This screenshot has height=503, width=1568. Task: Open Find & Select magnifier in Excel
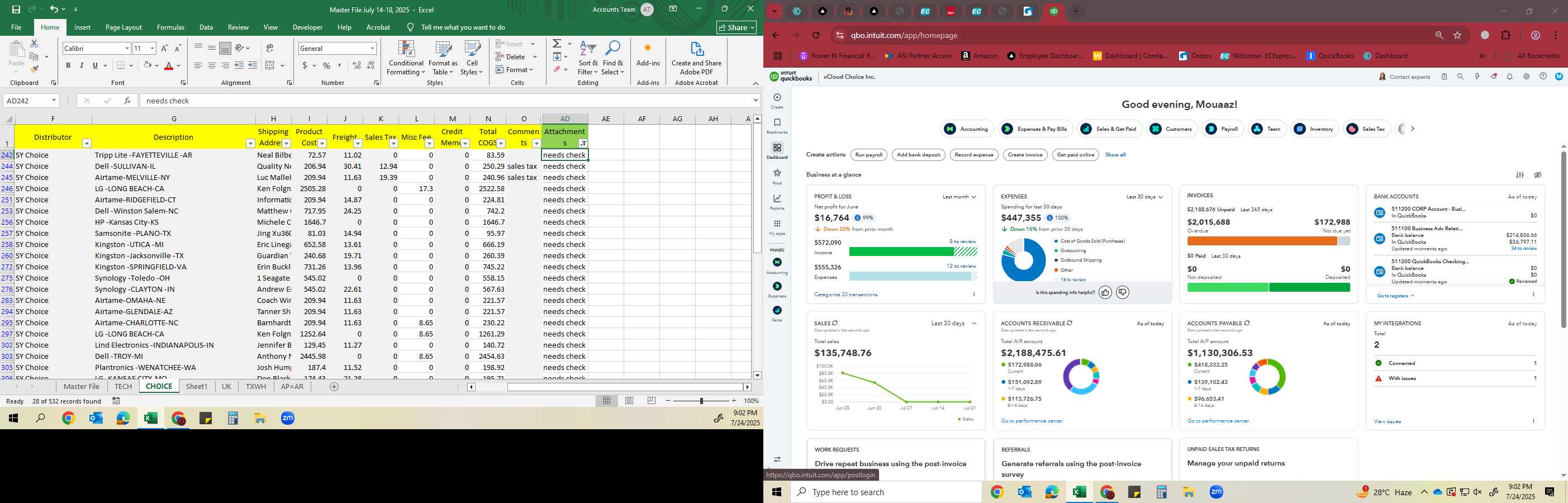613,59
